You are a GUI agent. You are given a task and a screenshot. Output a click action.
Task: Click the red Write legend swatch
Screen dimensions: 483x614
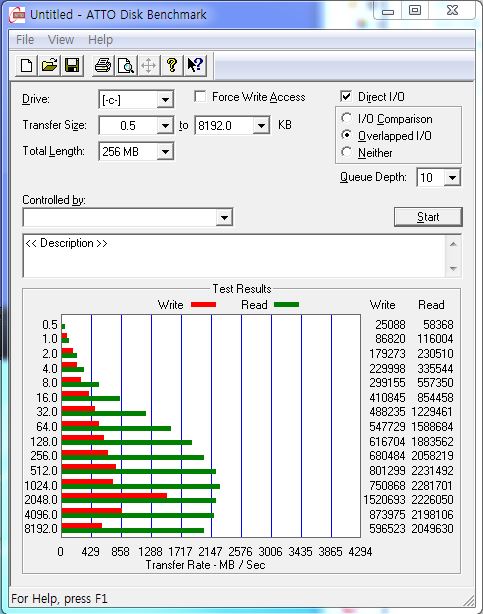(203, 305)
